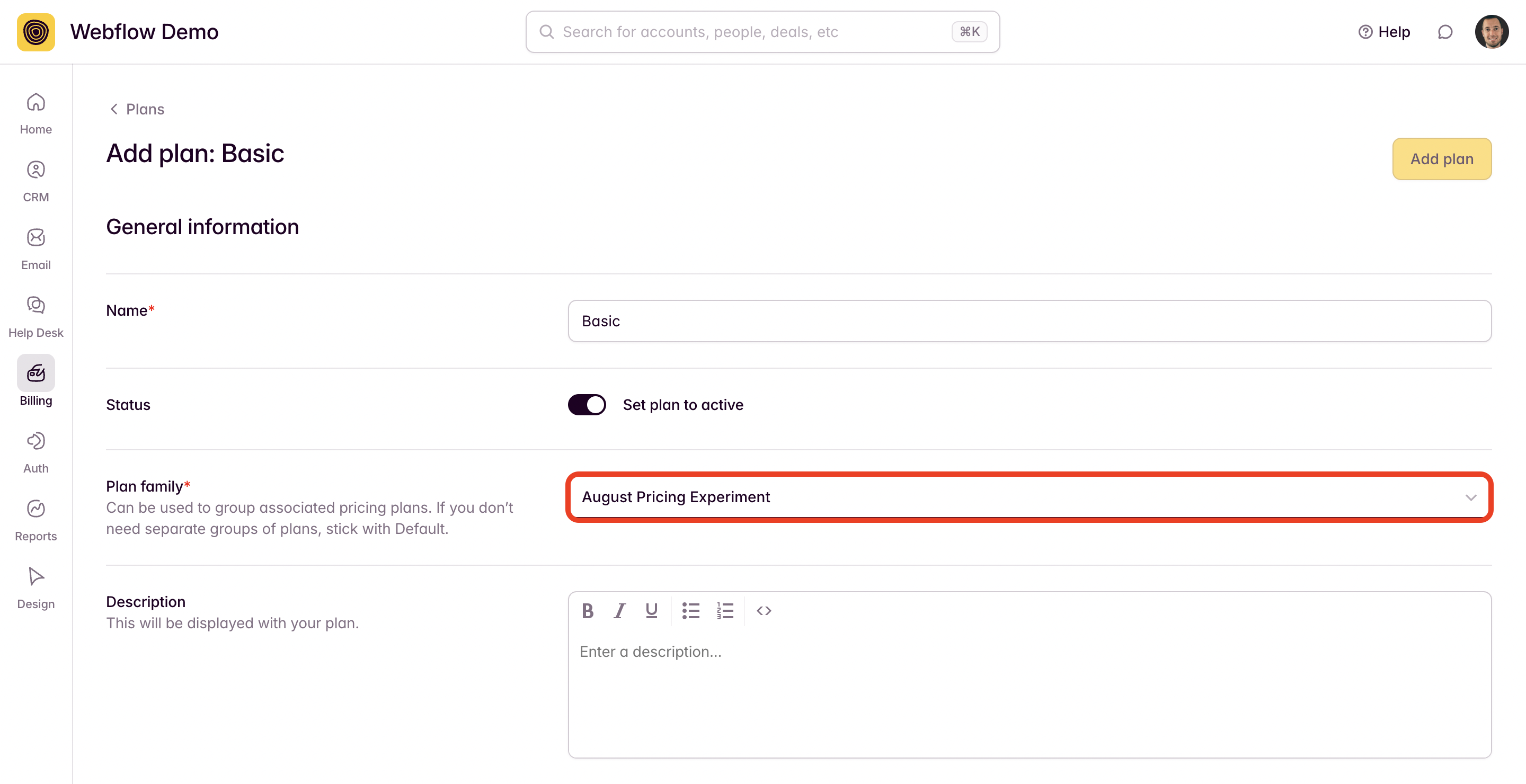The height and width of the screenshot is (784, 1526).
Task: Open the code view icon
Action: tap(764, 610)
